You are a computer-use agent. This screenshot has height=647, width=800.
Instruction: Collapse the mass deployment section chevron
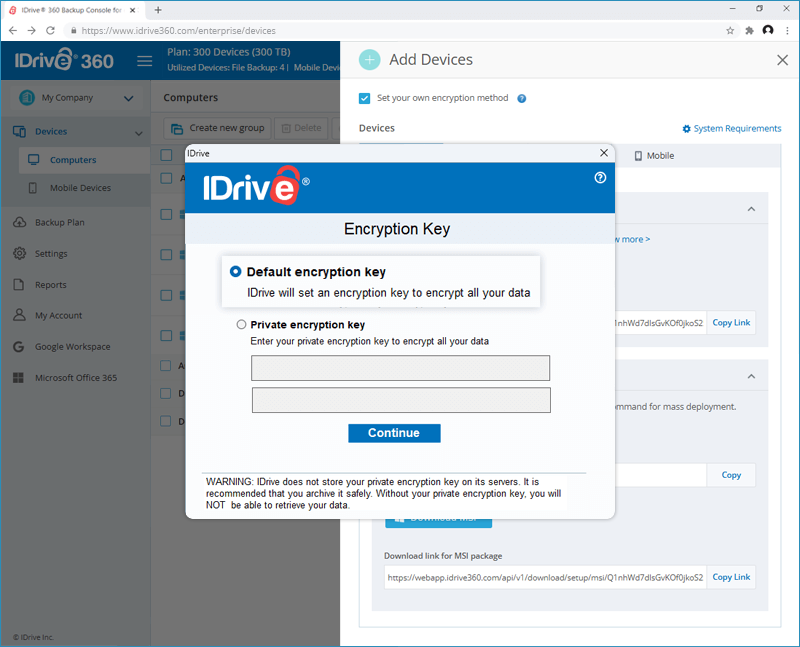click(x=751, y=377)
